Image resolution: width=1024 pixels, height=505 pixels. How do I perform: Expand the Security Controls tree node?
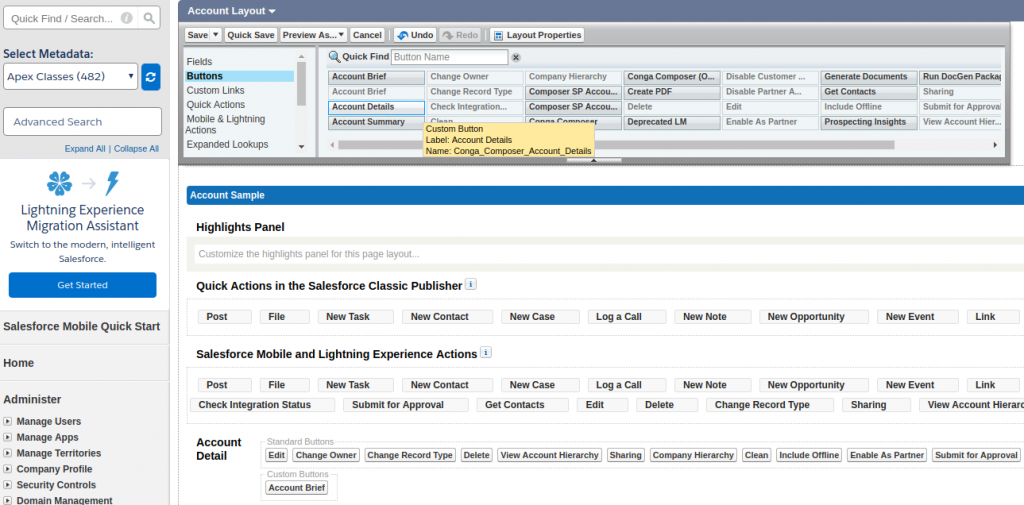pyautogui.click(x=8, y=485)
